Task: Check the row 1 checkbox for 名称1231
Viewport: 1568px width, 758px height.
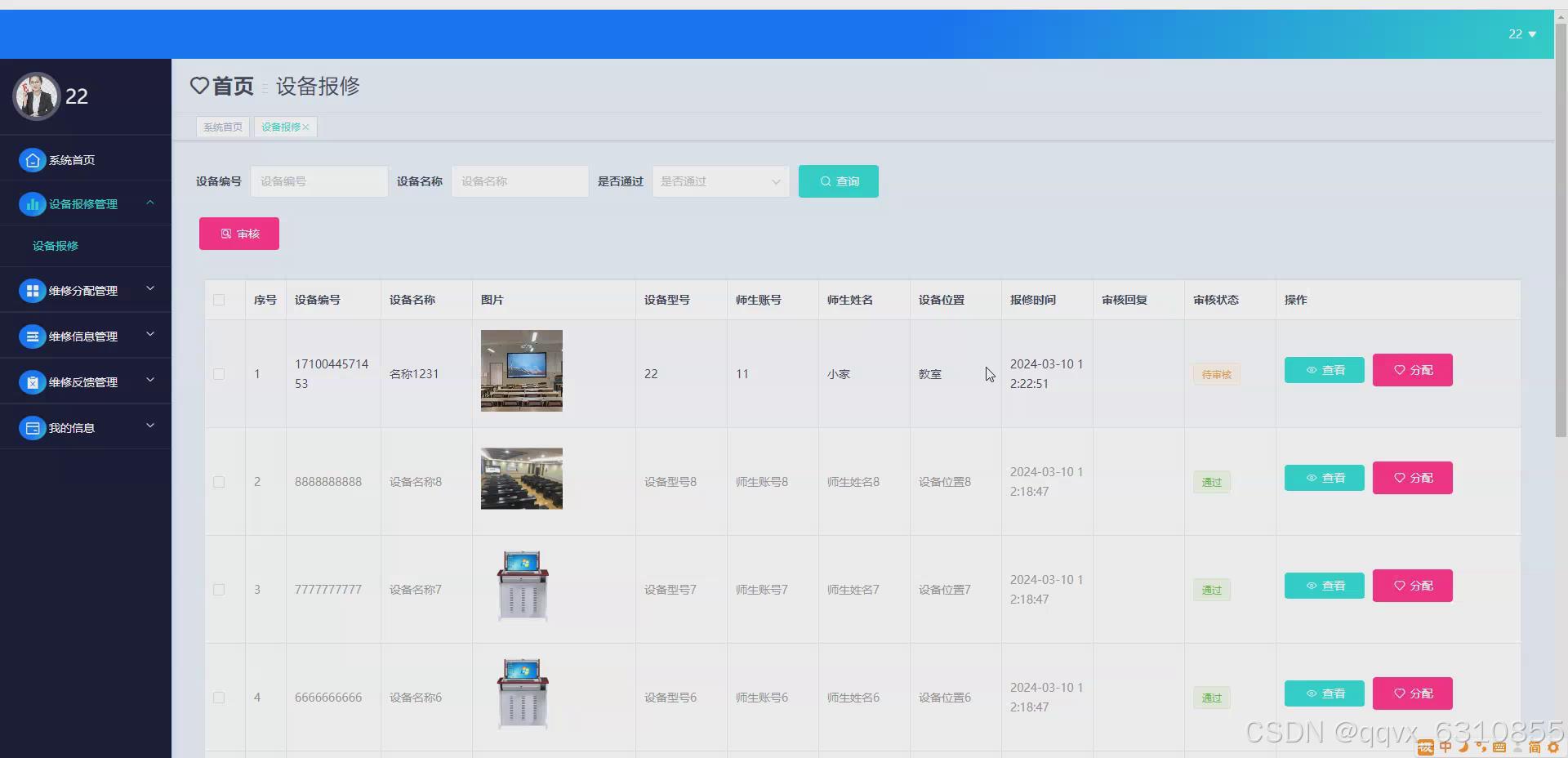Action: (219, 374)
